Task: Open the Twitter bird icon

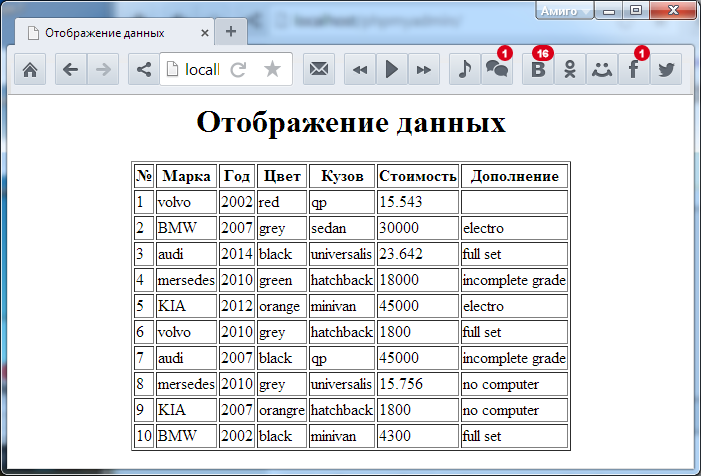Action: pyautogui.click(x=665, y=70)
